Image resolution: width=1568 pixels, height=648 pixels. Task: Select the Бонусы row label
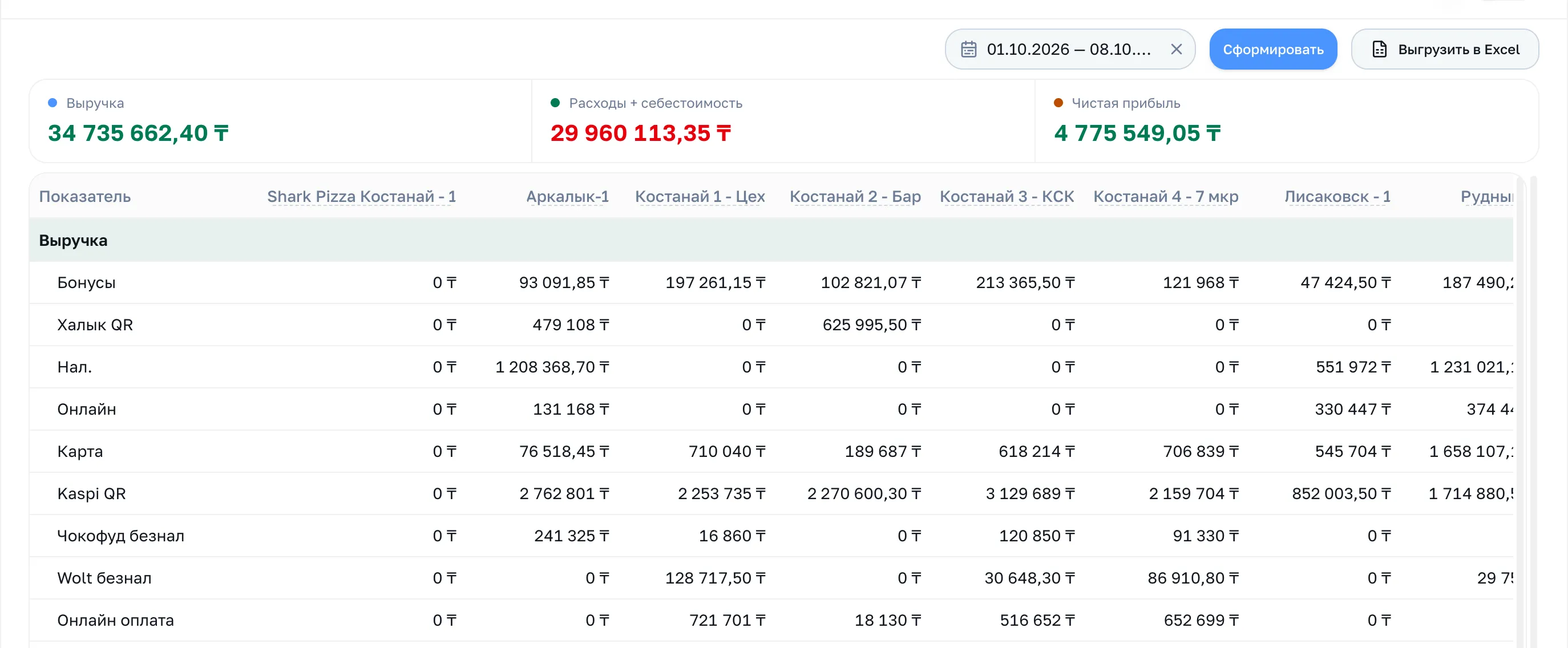tap(86, 283)
